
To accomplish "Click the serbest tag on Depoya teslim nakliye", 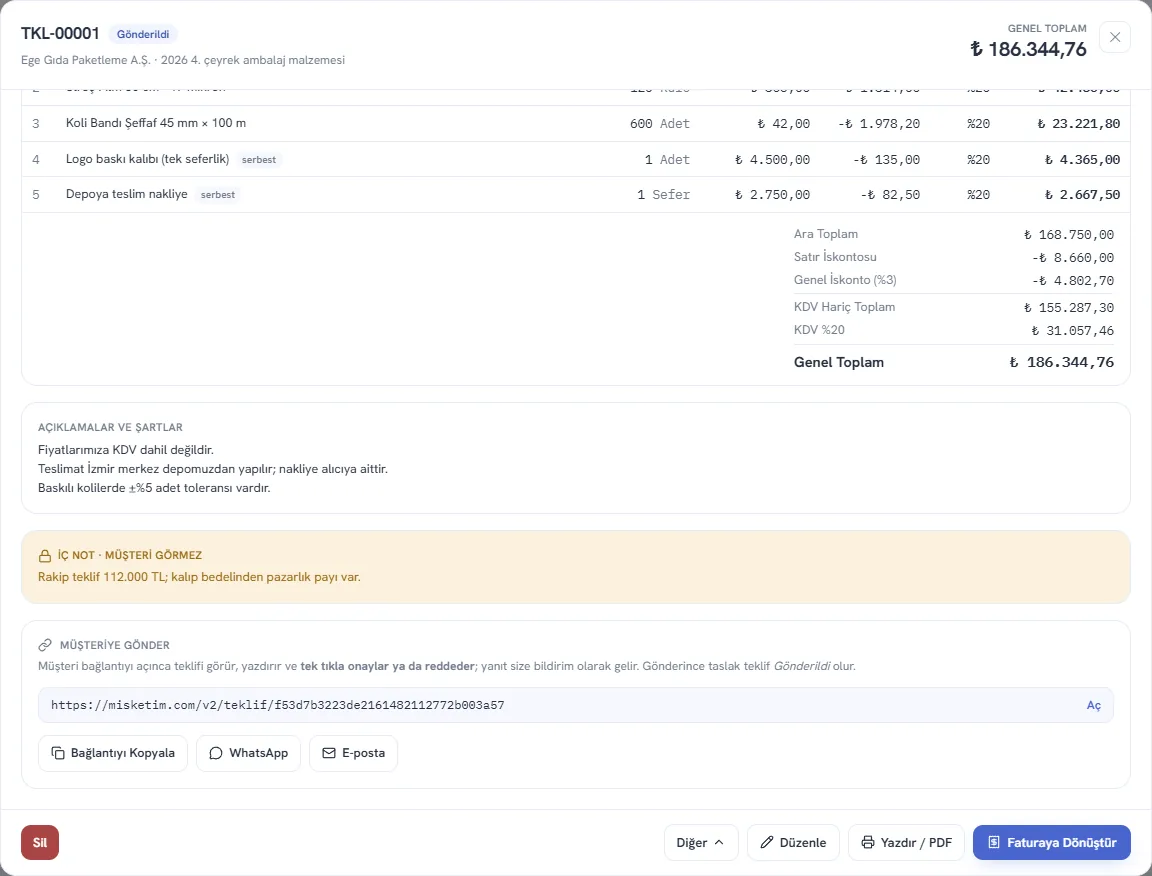I will (x=218, y=195).
